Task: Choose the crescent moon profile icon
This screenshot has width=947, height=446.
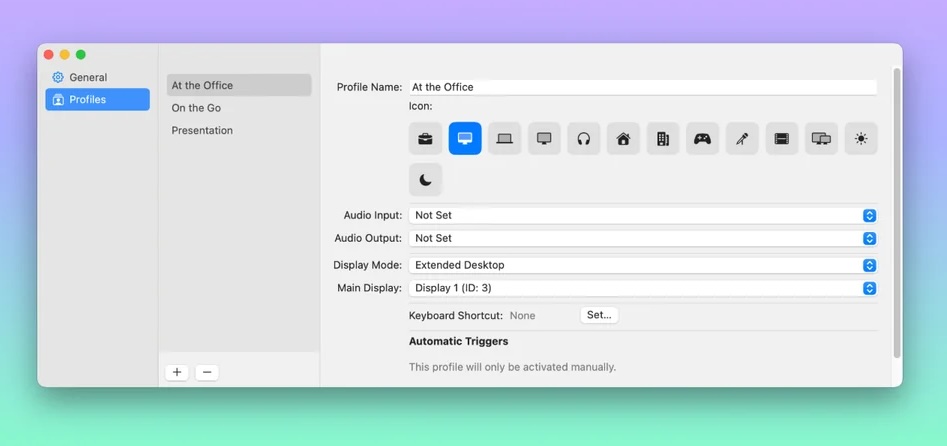Action: 425,180
